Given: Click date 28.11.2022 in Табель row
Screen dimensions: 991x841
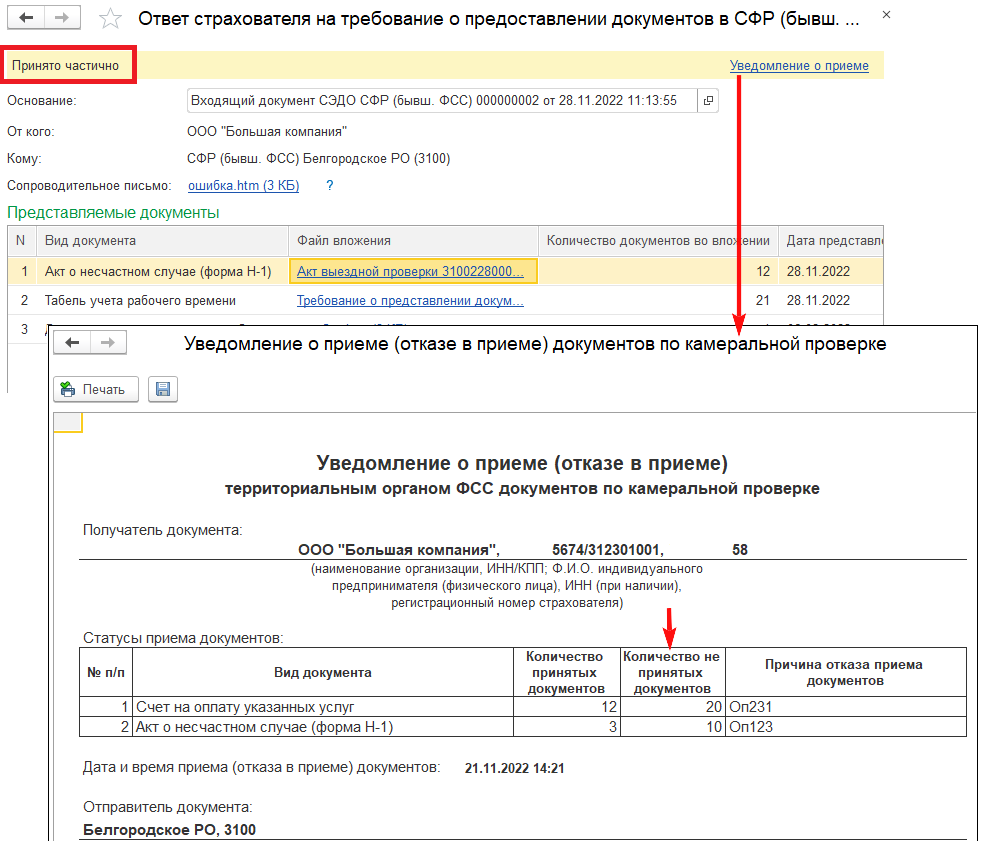Looking at the screenshot, I should tap(818, 301).
